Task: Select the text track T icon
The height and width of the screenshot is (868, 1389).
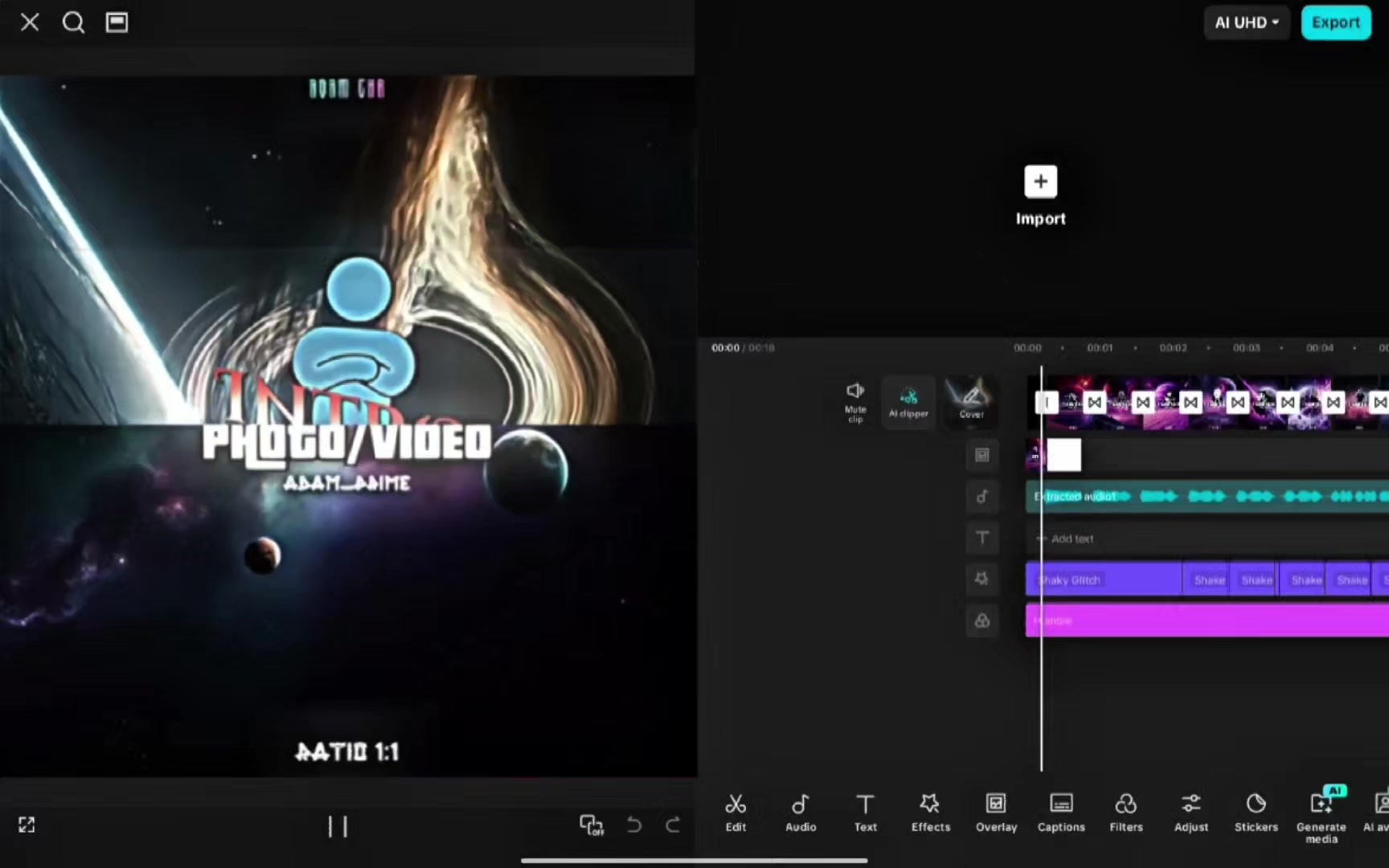Action: pyautogui.click(x=982, y=538)
